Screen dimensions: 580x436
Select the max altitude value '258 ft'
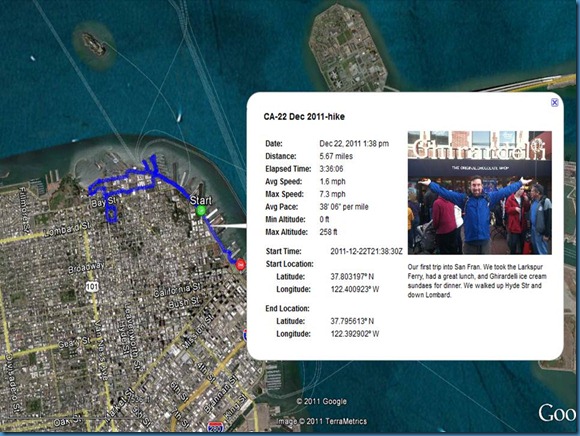[328, 232]
